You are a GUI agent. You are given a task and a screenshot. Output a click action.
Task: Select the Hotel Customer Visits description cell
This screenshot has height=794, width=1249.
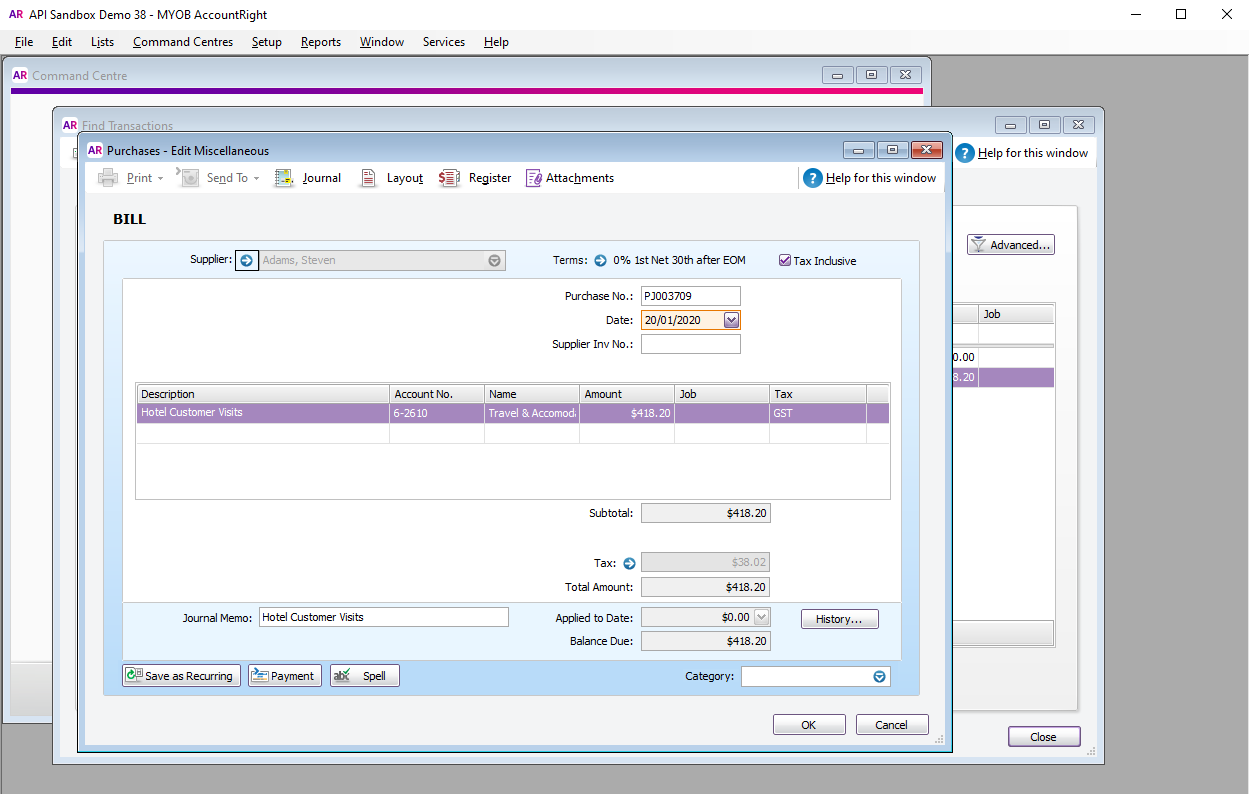(x=263, y=413)
